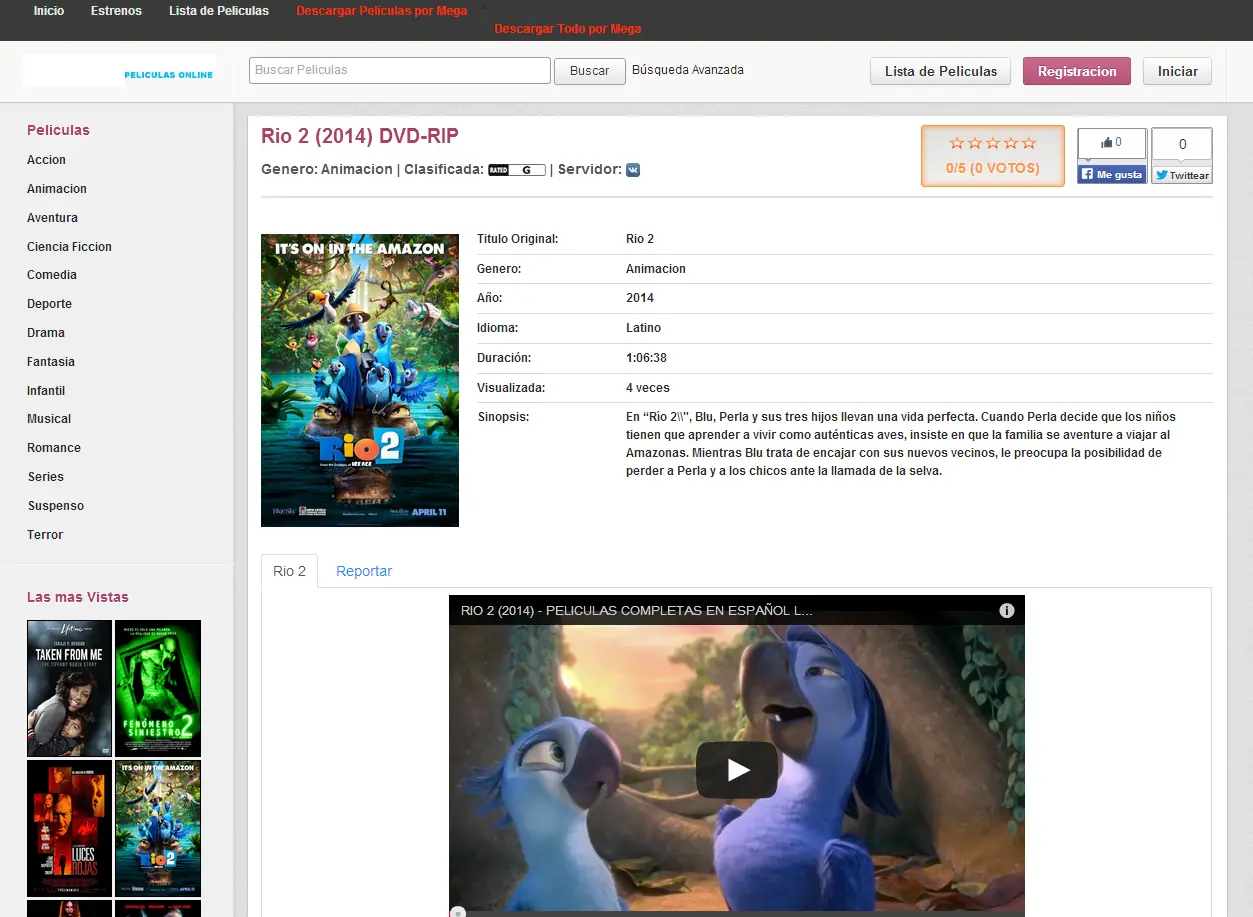Click the Buscar button

(590, 71)
